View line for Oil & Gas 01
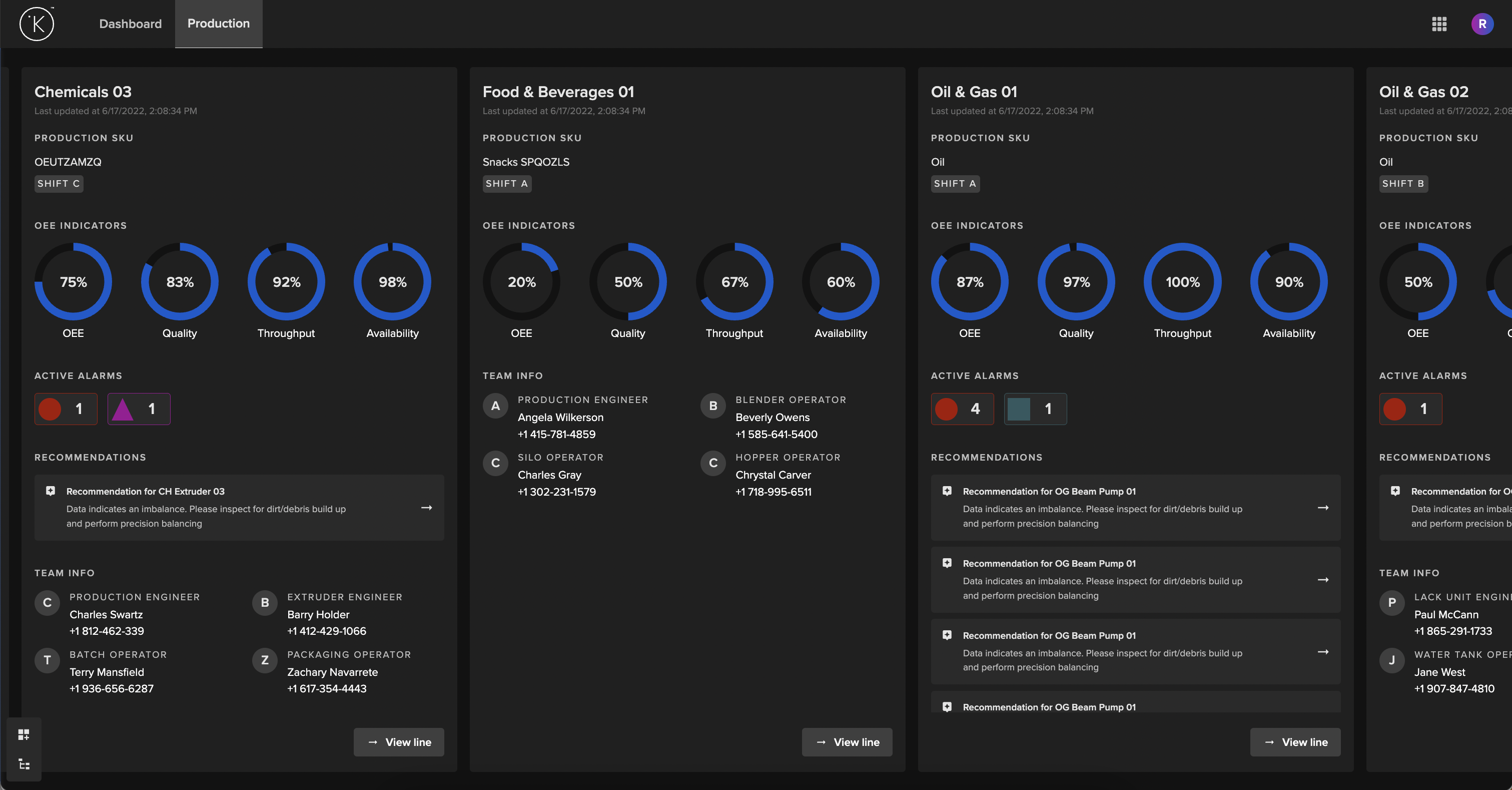The width and height of the screenshot is (1512, 790). (x=1295, y=742)
